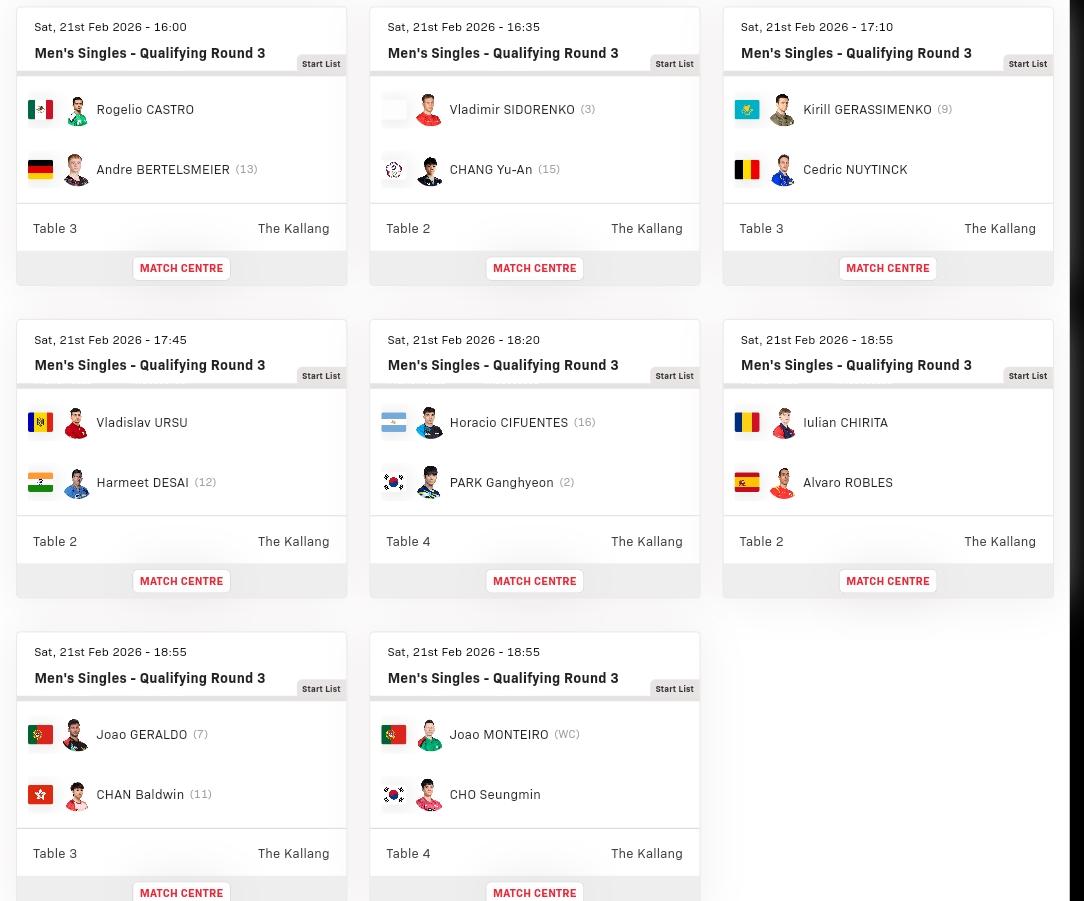Open Match Centre for Castro vs Bertelsmeier
Image resolution: width=1084 pixels, height=901 pixels.
point(181,268)
